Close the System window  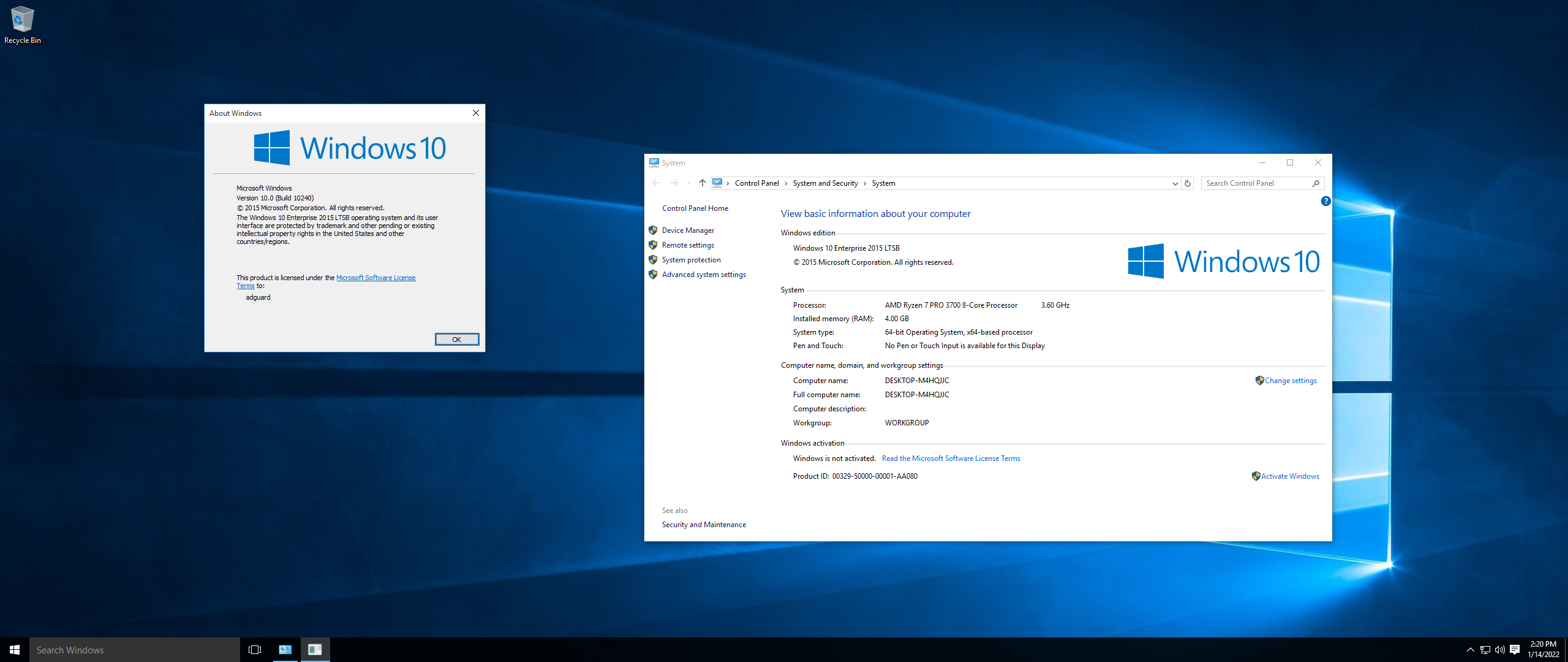click(1318, 162)
